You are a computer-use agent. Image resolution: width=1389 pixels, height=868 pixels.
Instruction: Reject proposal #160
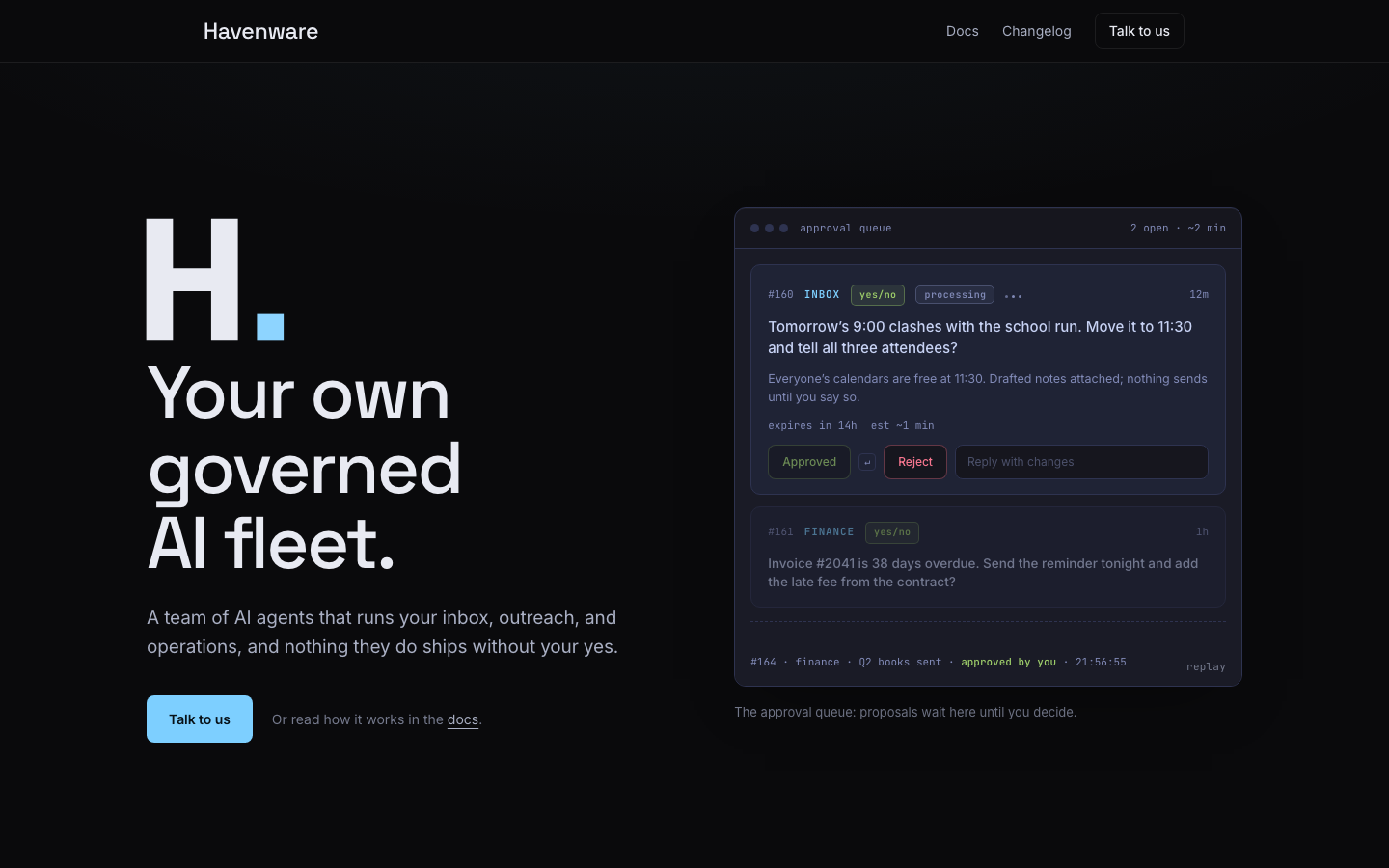coord(915,462)
